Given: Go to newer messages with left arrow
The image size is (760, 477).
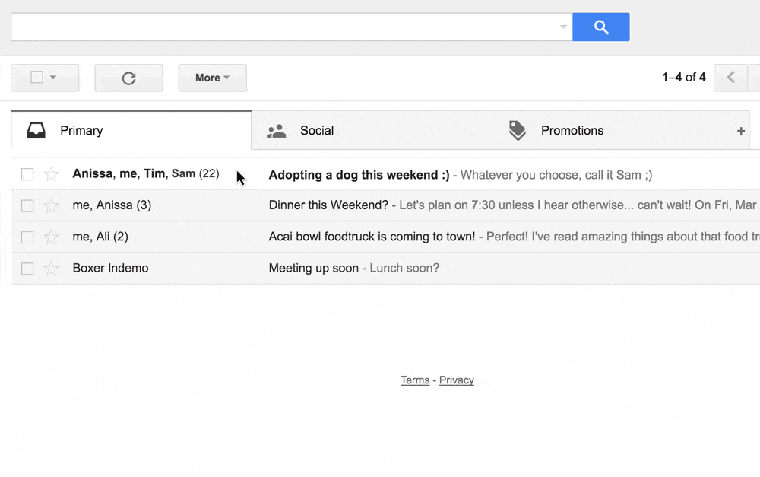Looking at the screenshot, I should (731, 78).
